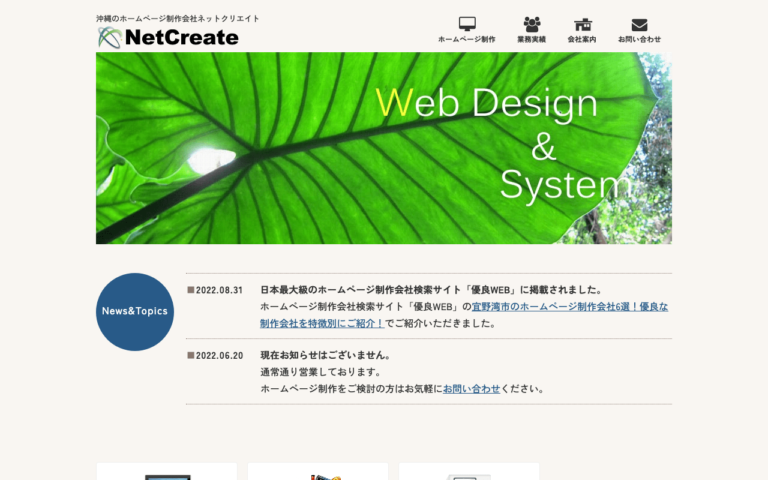The height and width of the screenshot is (480, 768).
Task: Click the people group icon for 業務実績
Action: [531, 24]
